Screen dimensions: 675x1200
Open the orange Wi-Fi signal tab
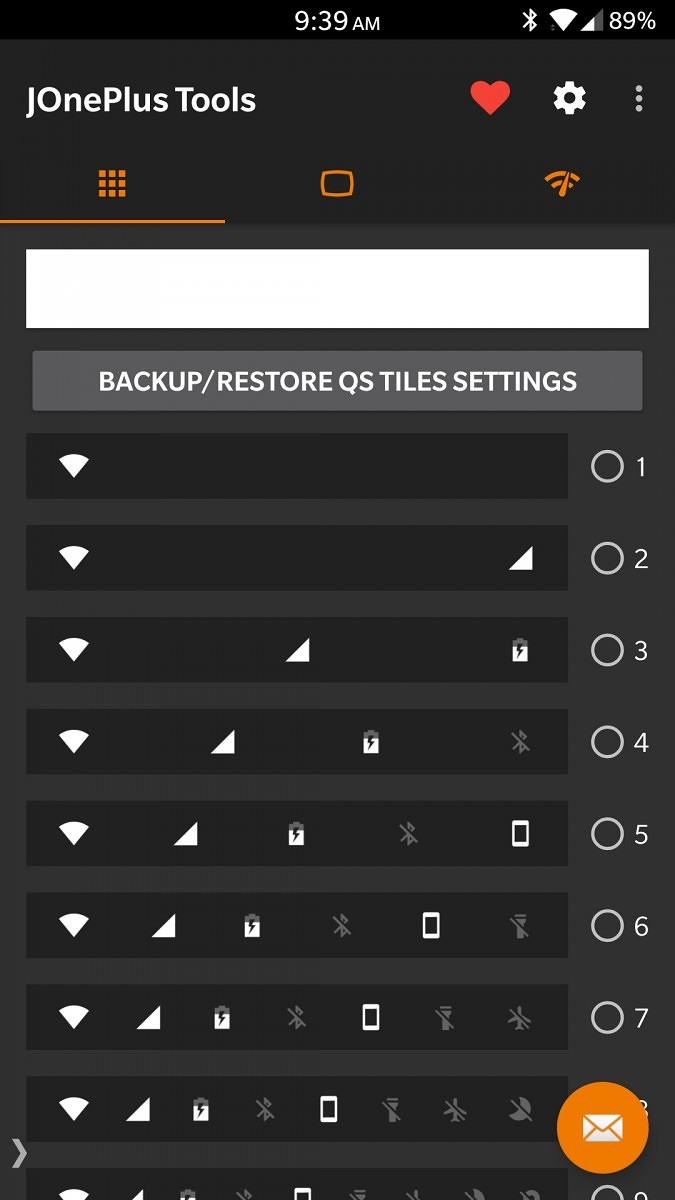[x=562, y=184]
